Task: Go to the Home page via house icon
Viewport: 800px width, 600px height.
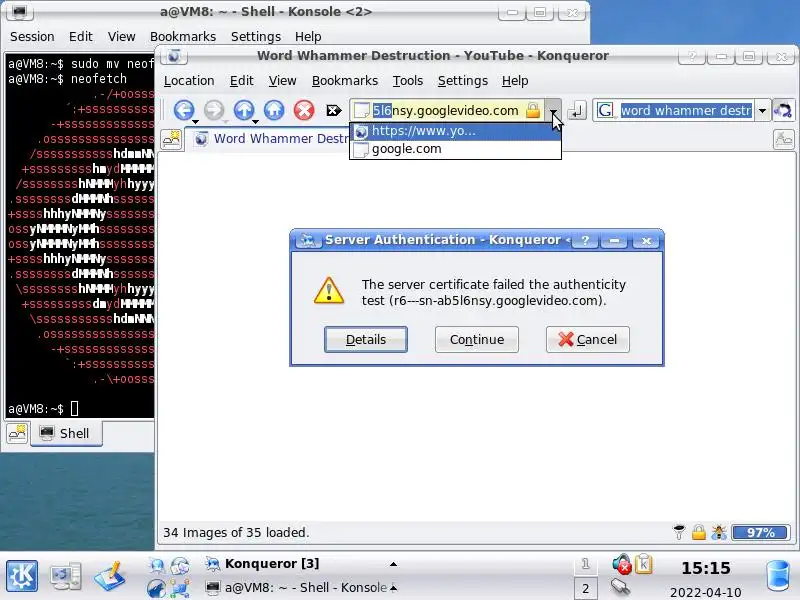Action: tap(274, 110)
